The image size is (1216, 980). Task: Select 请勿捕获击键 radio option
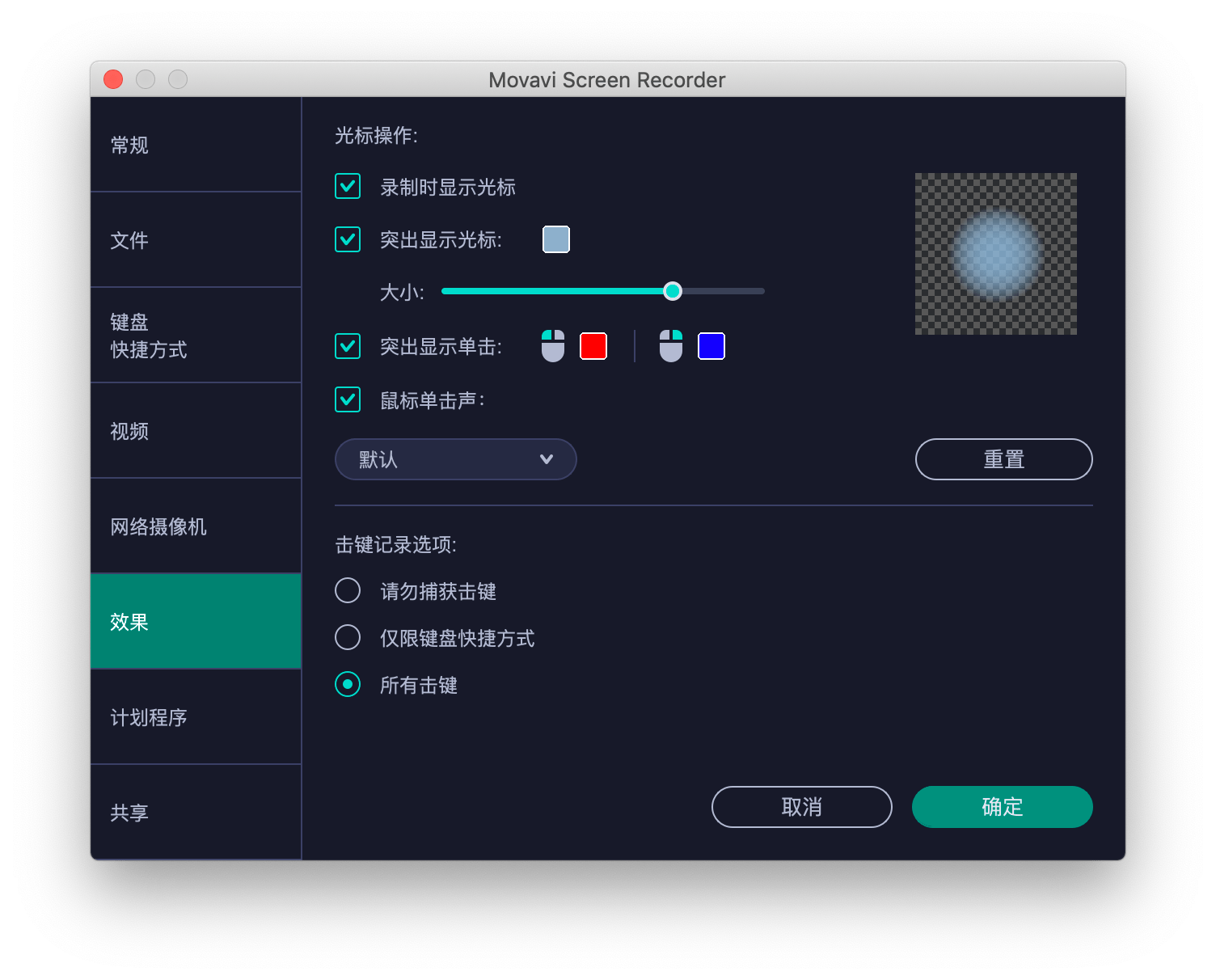(x=348, y=590)
